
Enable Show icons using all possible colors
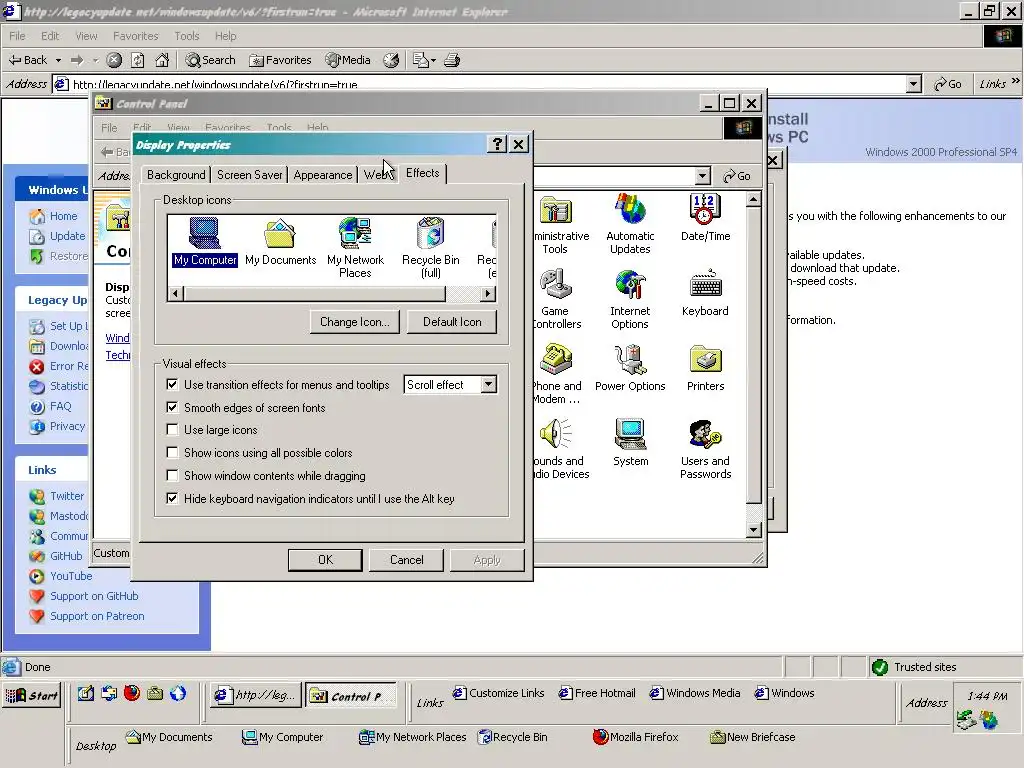pos(172,452)
